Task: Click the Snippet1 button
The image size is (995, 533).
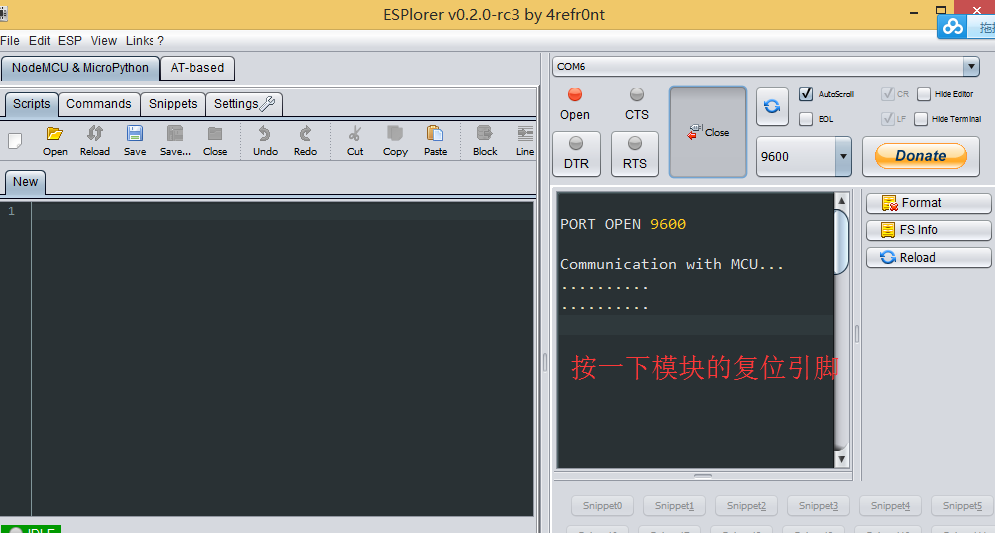Action: (x=674, y=506)
